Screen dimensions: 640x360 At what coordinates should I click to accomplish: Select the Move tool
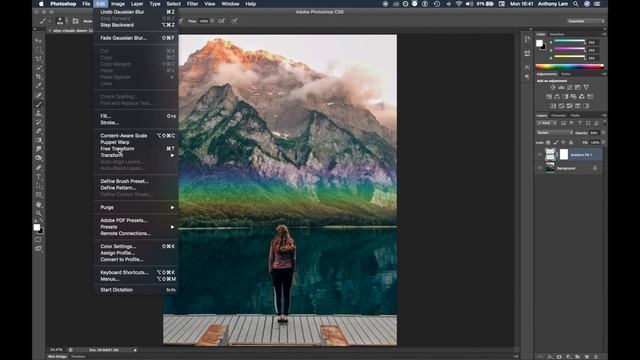(x=38, y=41)
